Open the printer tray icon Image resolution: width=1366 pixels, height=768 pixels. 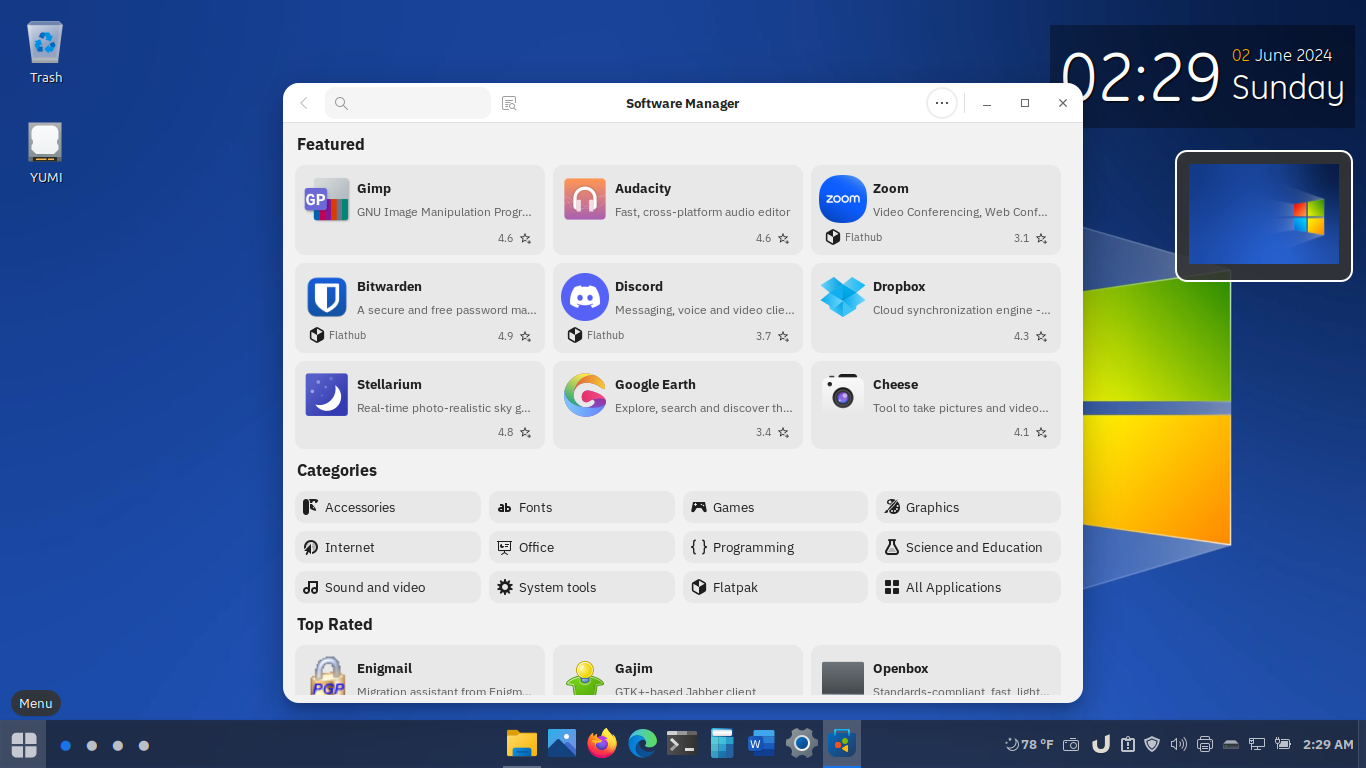click(1205, 744)
